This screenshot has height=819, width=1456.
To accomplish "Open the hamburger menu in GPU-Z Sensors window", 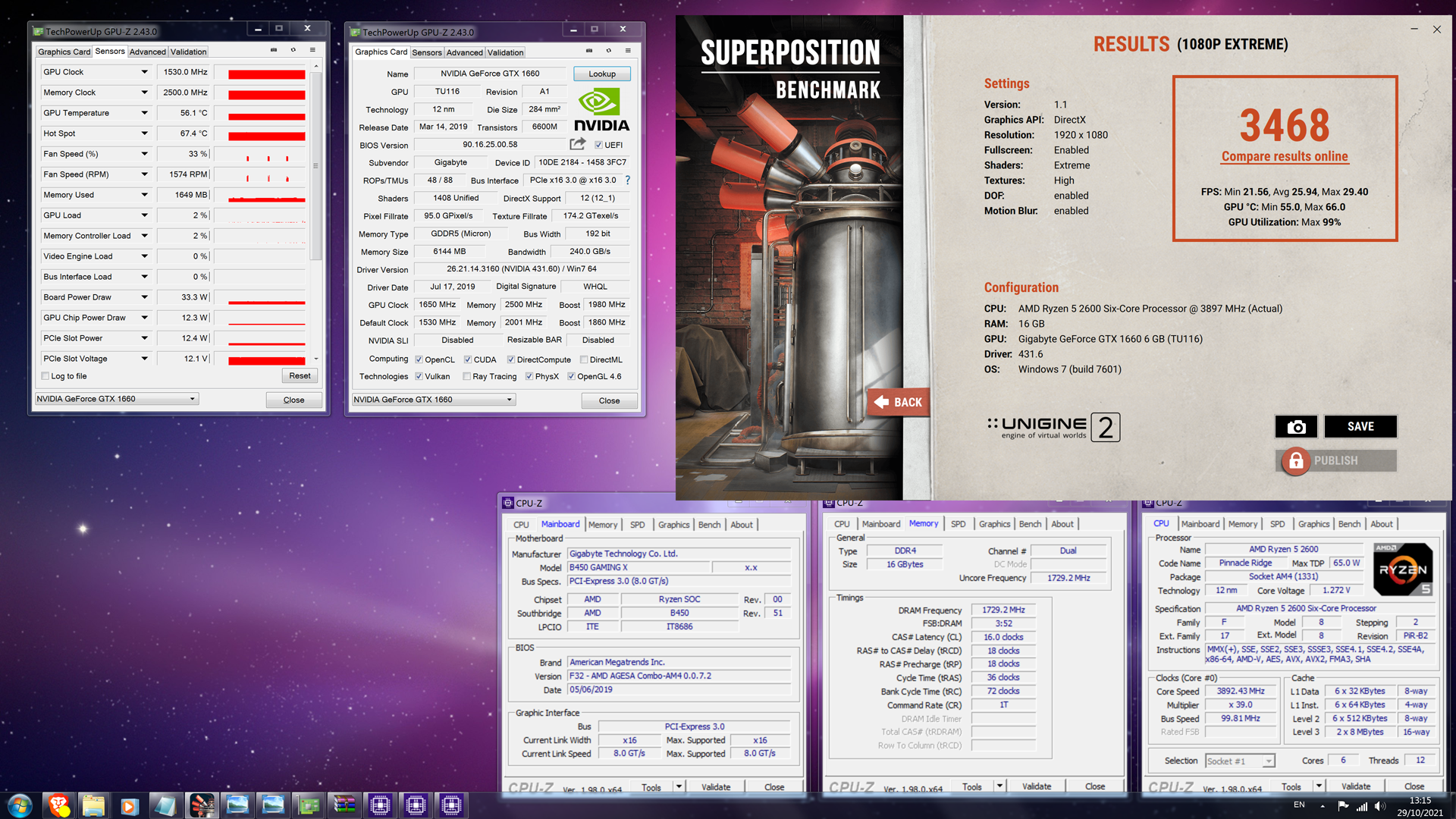I will pyautogui.click(x=312, y=50).
